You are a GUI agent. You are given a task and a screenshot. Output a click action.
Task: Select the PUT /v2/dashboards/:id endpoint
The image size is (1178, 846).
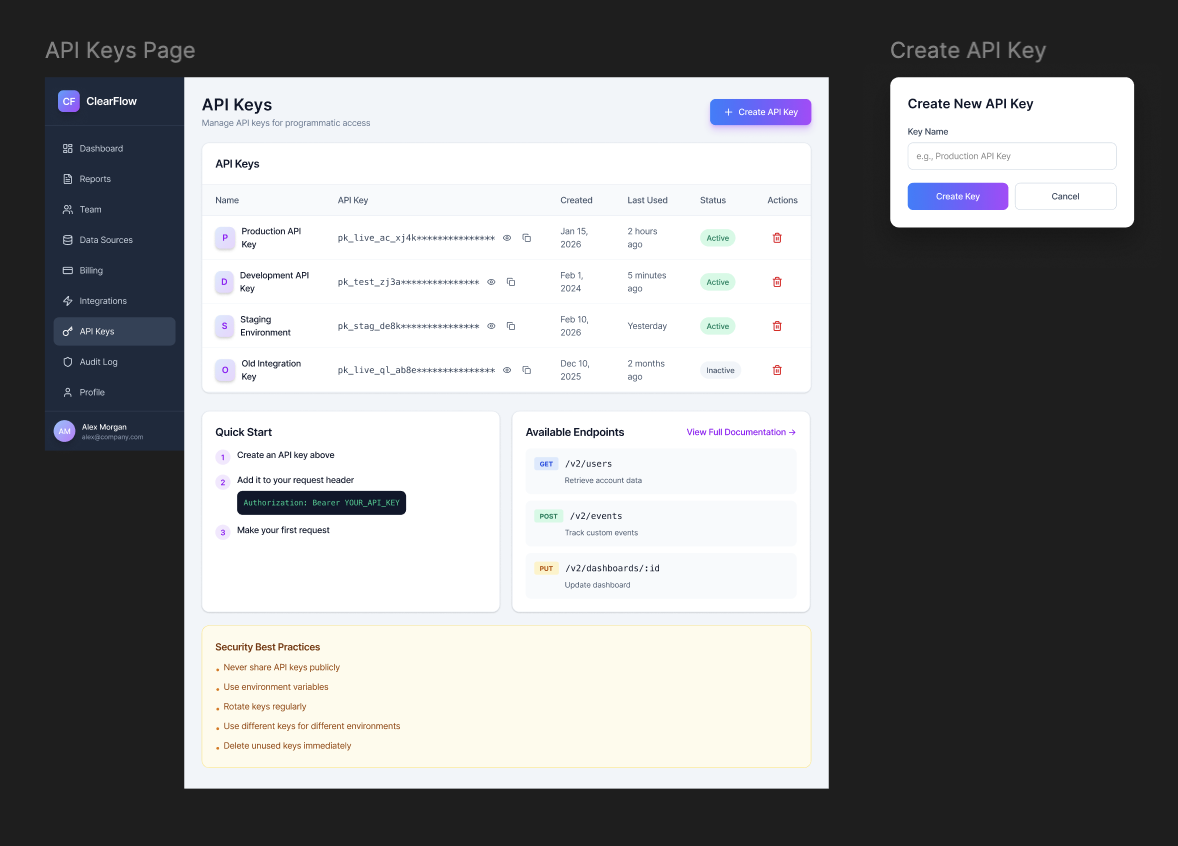(661, 576)
